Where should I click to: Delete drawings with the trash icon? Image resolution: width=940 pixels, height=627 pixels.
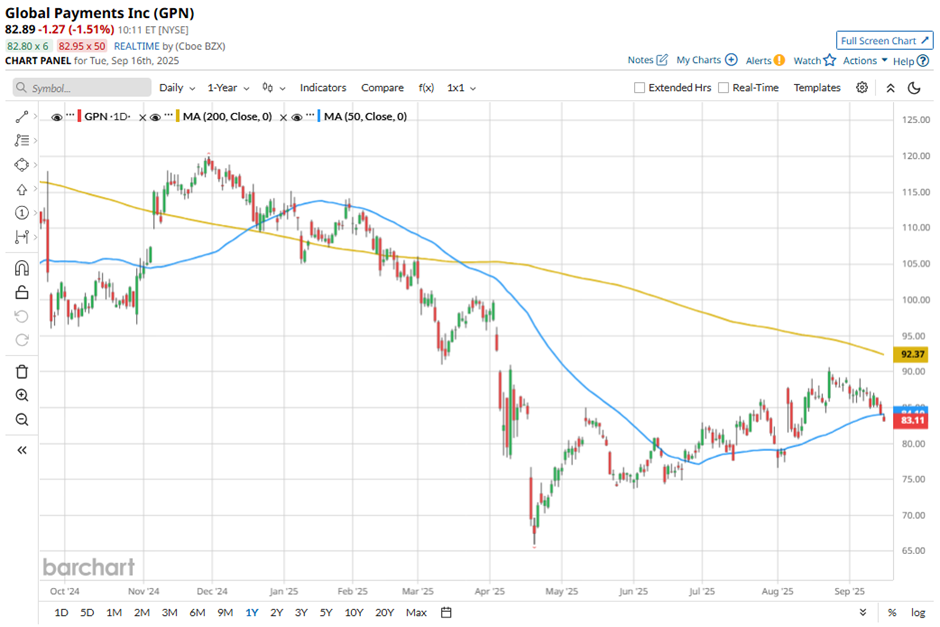tap(22, 372)
